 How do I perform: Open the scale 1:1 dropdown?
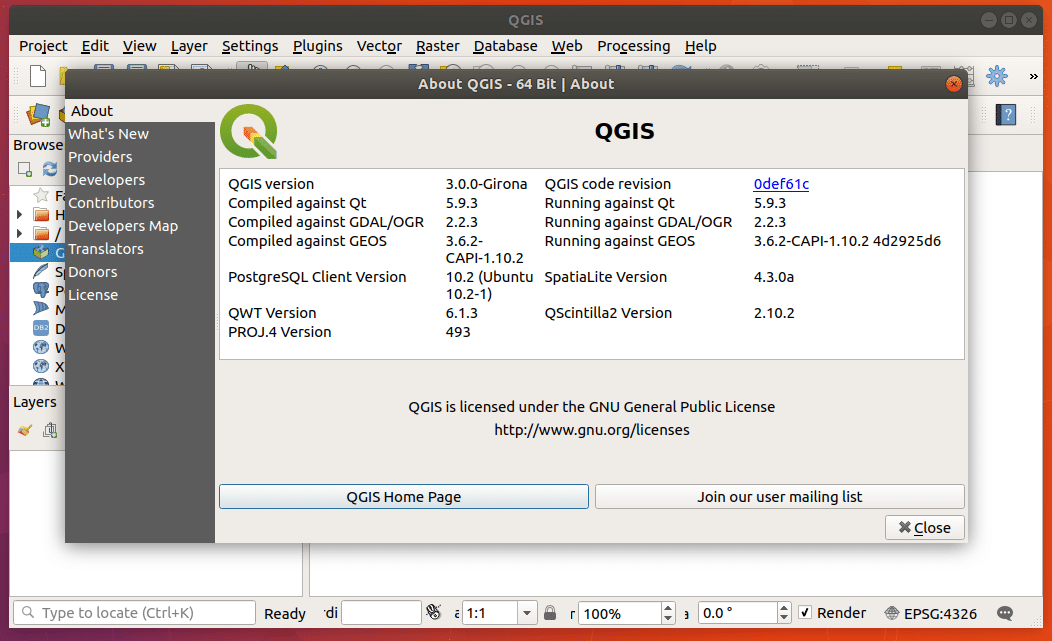[x=527, y=613]
